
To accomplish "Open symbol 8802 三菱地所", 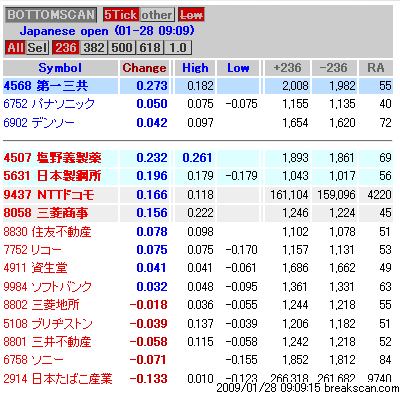I will point(41,305).
